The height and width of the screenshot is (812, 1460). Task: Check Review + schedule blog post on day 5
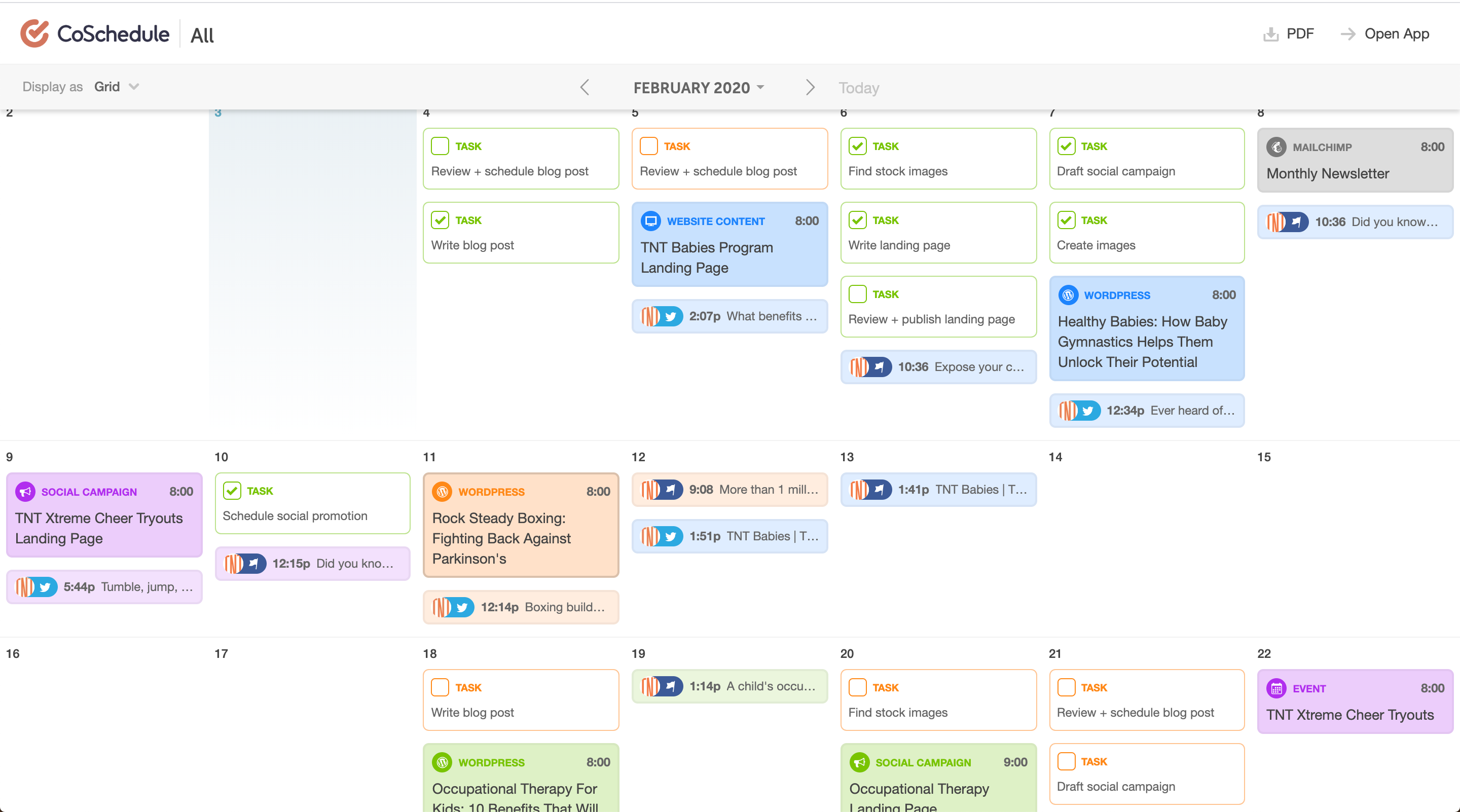pyautogui.click(x=648, y=145)
